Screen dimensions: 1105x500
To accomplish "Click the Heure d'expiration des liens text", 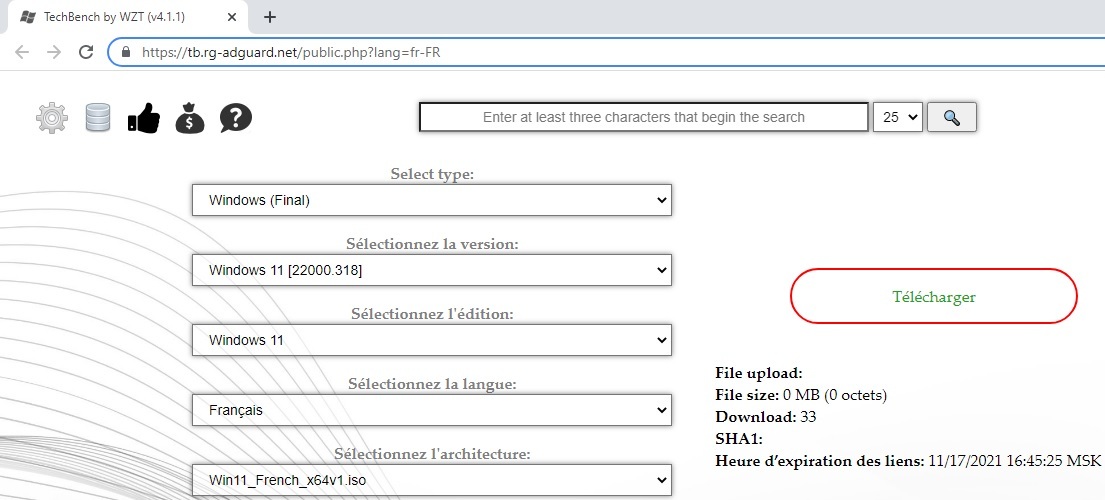I will pyautogui.click(x=908, y=461).
